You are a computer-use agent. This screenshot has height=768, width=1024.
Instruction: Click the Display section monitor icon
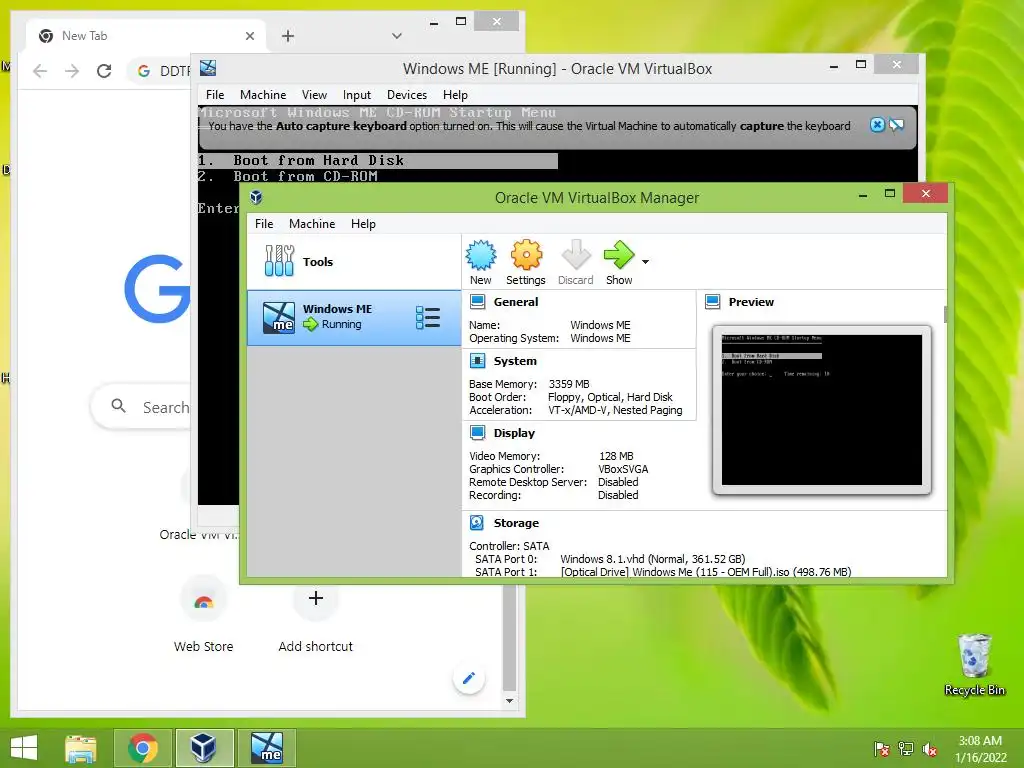tap(478, 433)
